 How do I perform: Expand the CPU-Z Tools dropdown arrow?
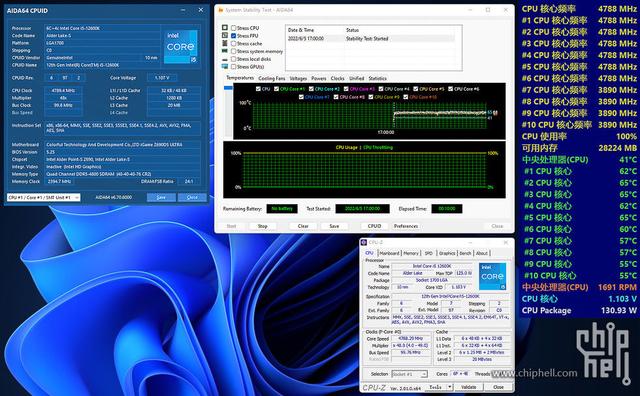click(x=450, y=387)
